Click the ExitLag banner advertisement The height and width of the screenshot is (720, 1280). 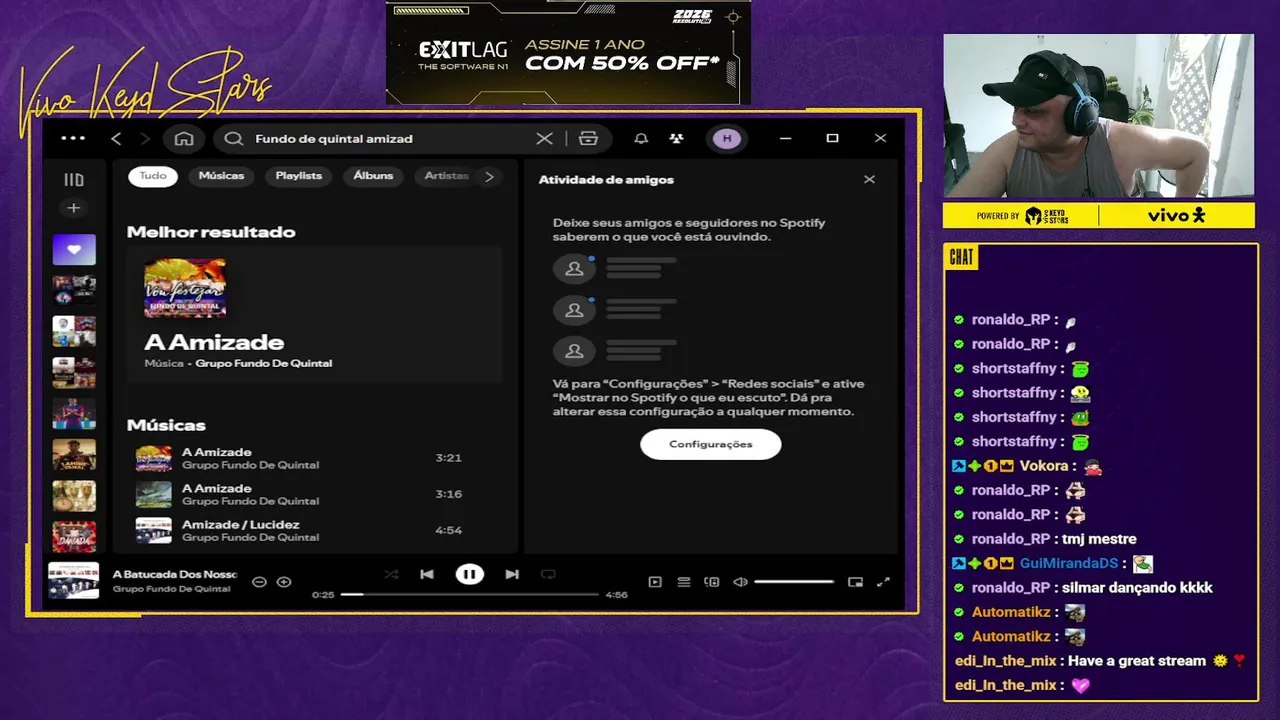pyautogui.click(x=568, y=52)
